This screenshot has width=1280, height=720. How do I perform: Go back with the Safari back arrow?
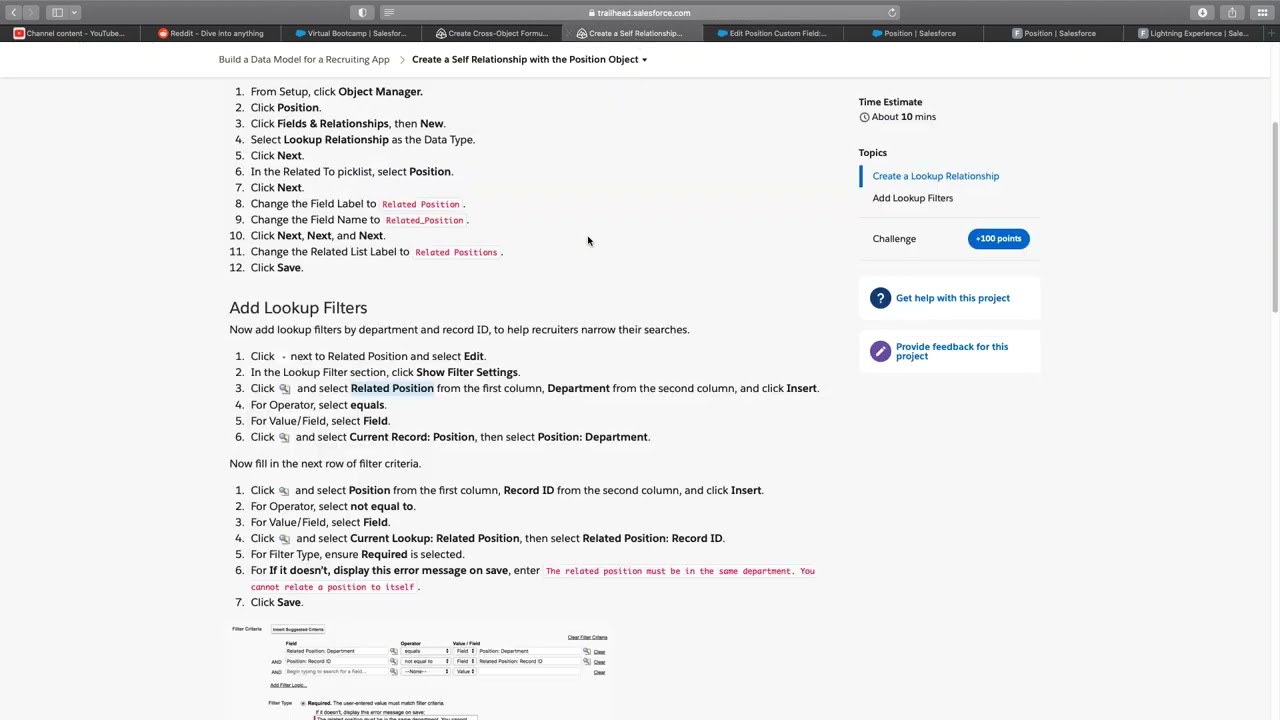13,12
